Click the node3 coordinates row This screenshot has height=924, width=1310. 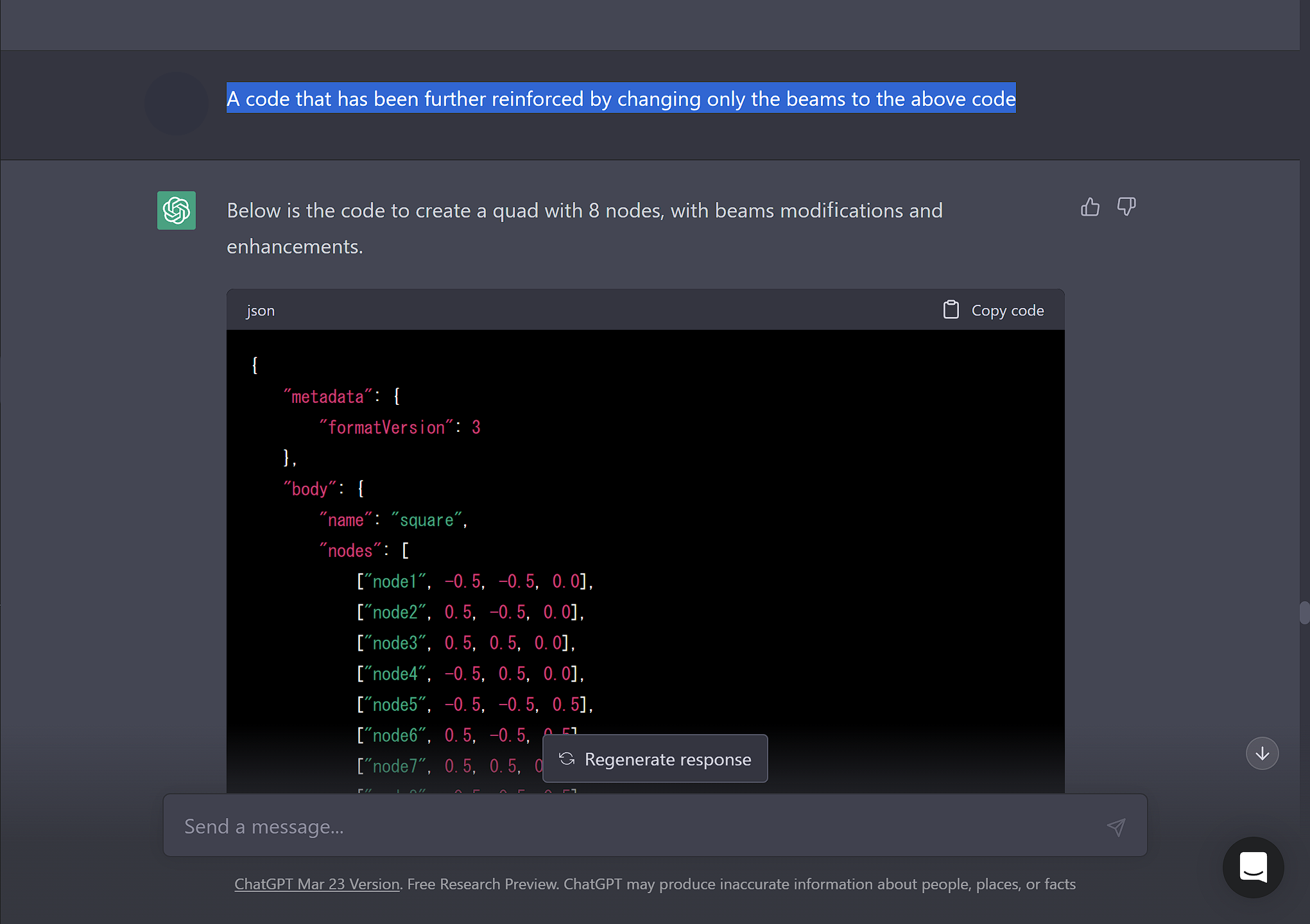[466, 643]
